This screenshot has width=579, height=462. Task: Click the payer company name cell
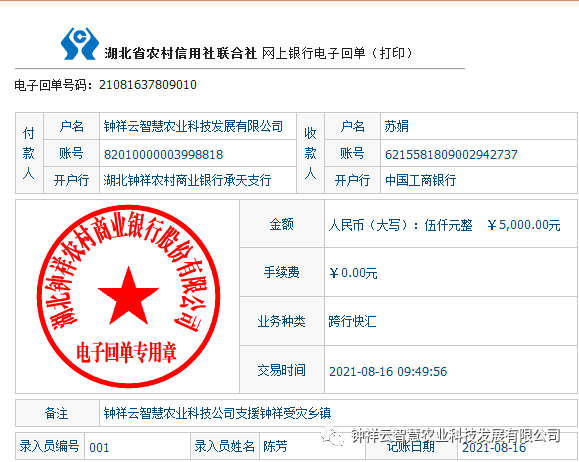click(198, 126)
